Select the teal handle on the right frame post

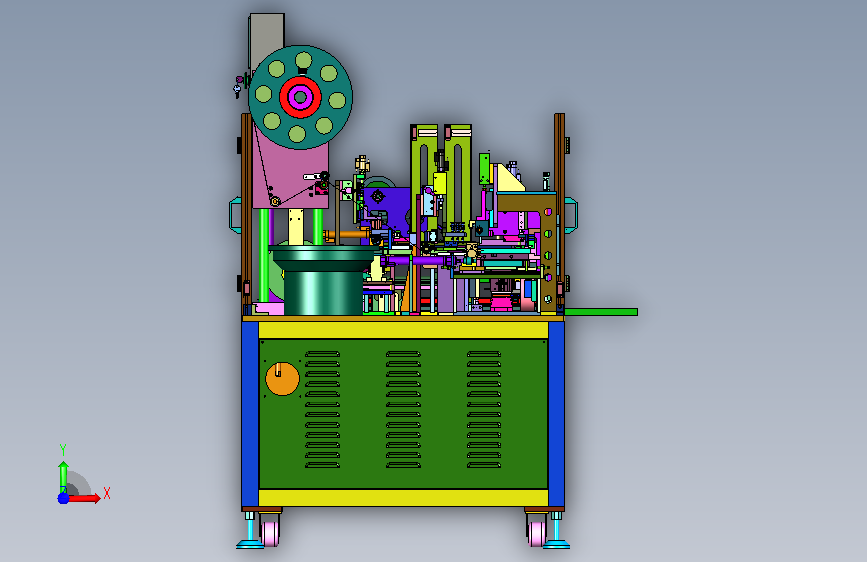click(571, 215)
